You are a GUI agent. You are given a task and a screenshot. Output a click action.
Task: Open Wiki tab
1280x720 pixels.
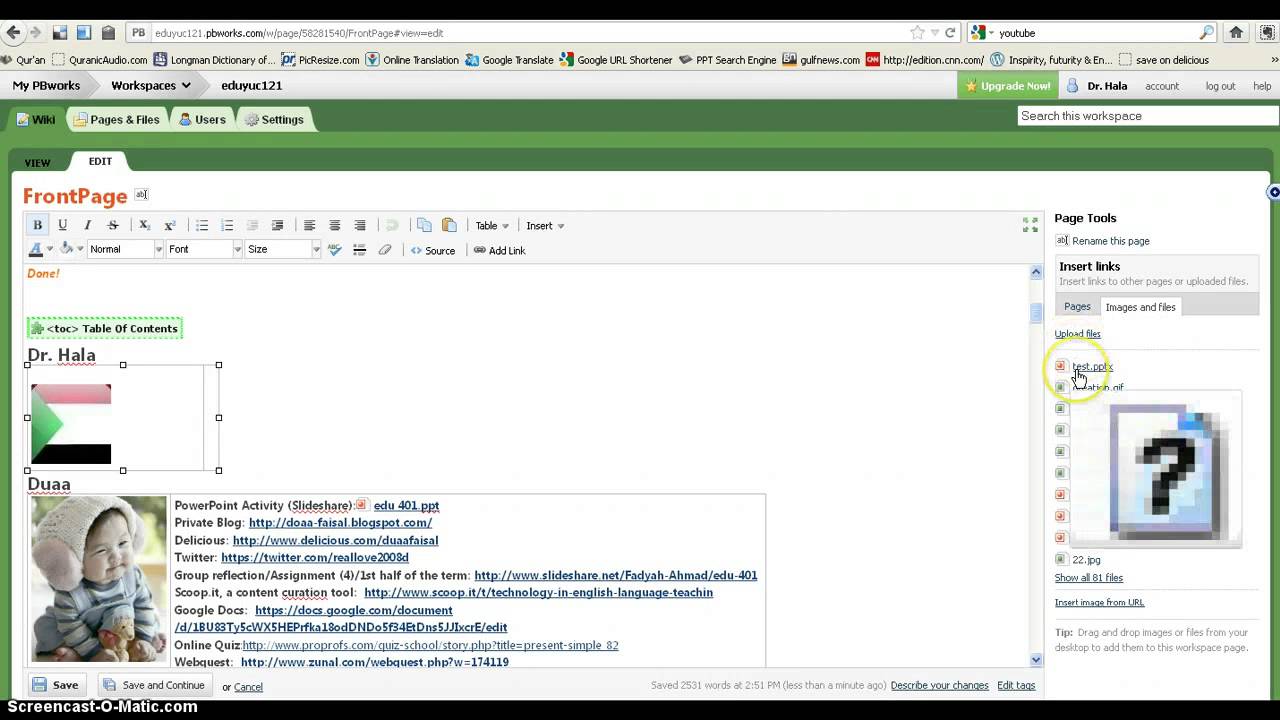(35, 119)
